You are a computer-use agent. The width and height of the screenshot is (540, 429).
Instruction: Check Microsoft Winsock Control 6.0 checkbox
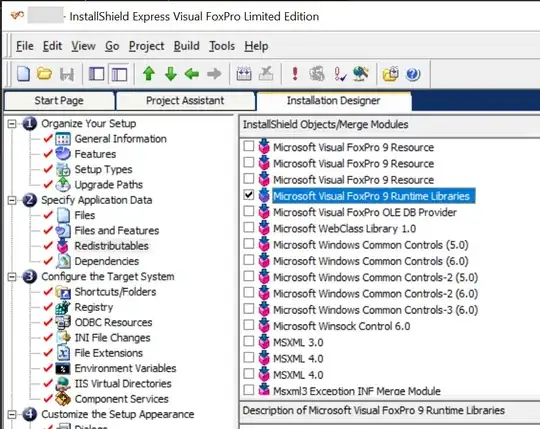(x=249, y=325)
